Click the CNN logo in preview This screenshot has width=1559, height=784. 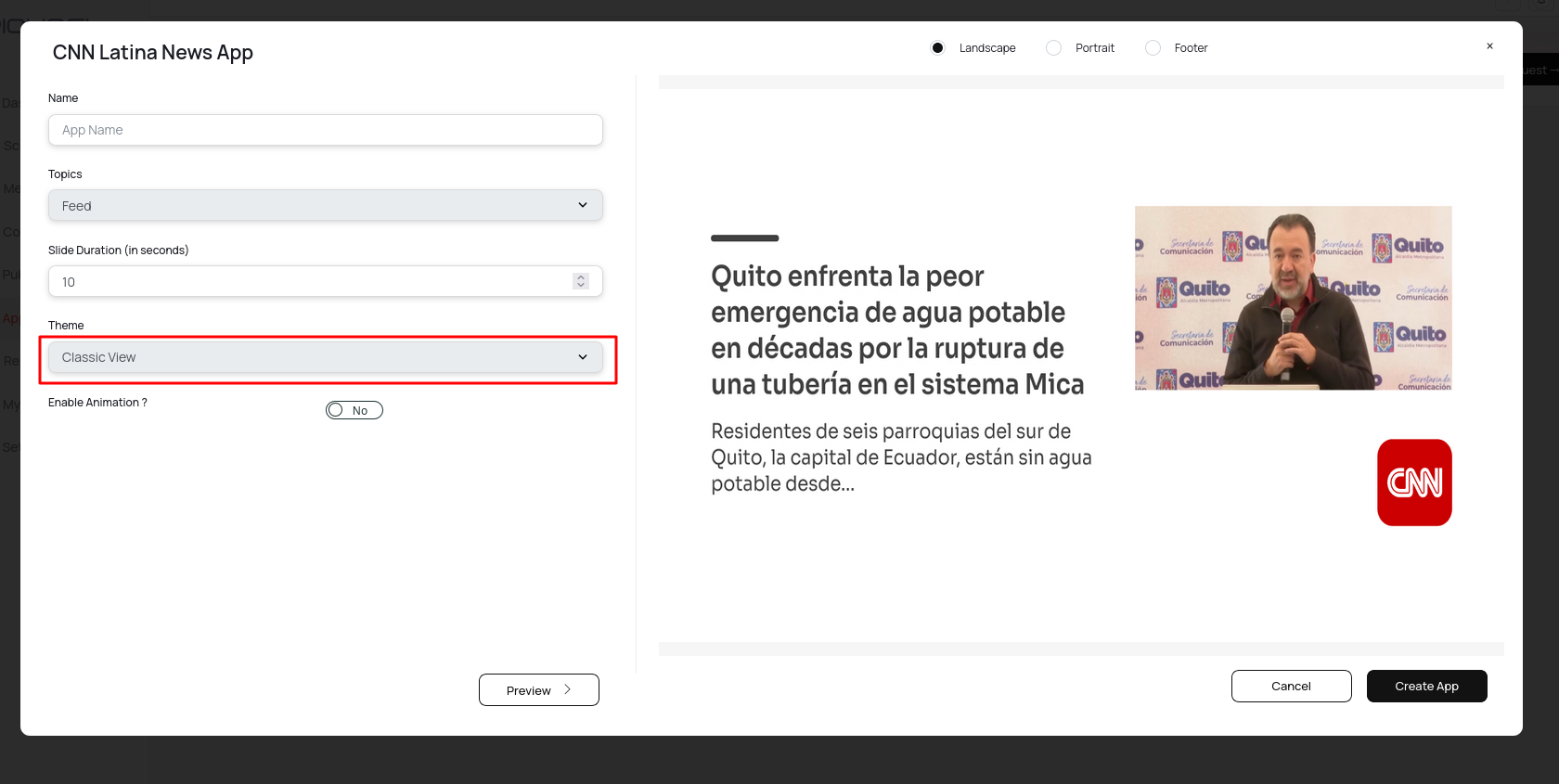(1414, 482)
